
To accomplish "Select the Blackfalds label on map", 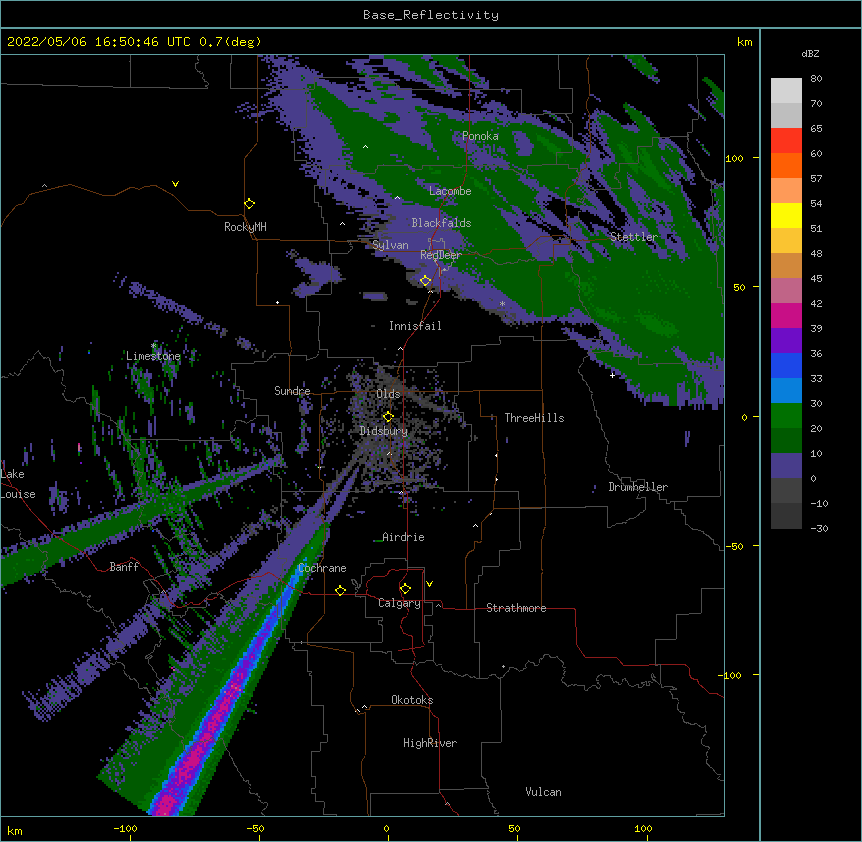I will [x=441, y=223].
